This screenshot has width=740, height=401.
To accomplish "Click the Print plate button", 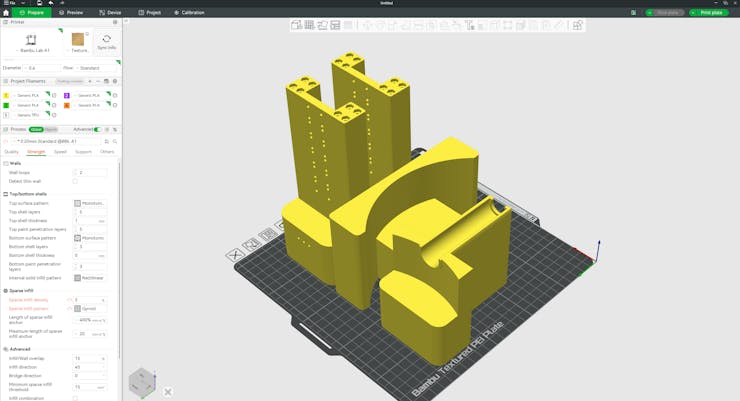I will [x=710, y=13].
